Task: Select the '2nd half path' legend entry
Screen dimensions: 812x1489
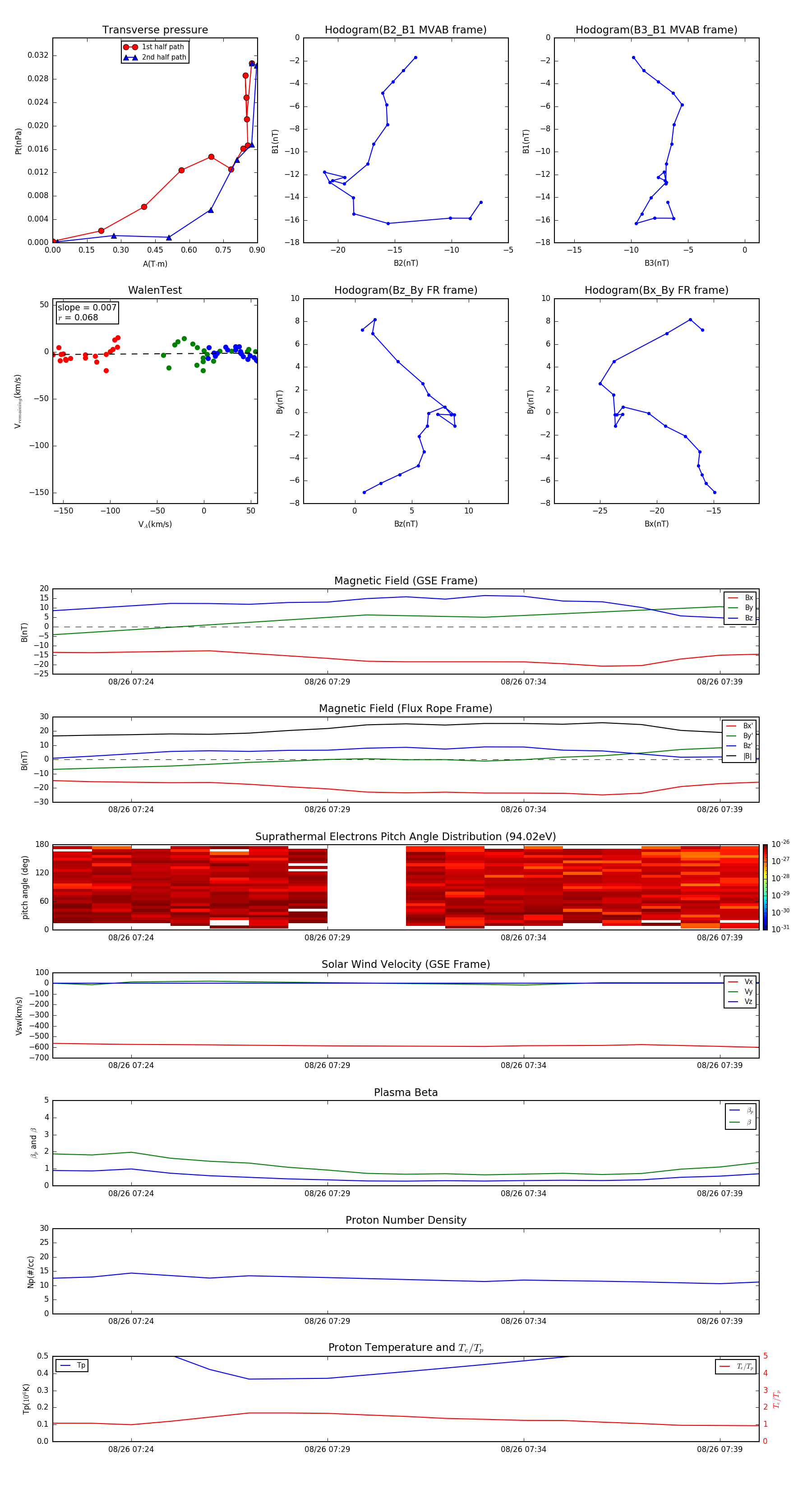Action: coord(155,57)
